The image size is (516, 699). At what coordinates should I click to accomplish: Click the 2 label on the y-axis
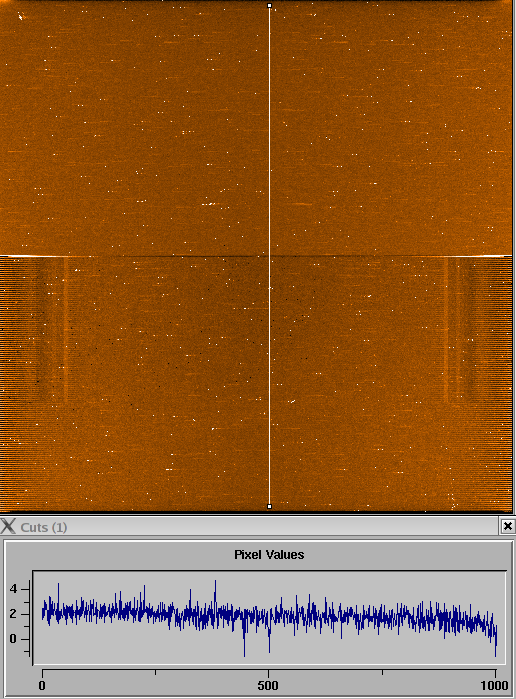13,614
